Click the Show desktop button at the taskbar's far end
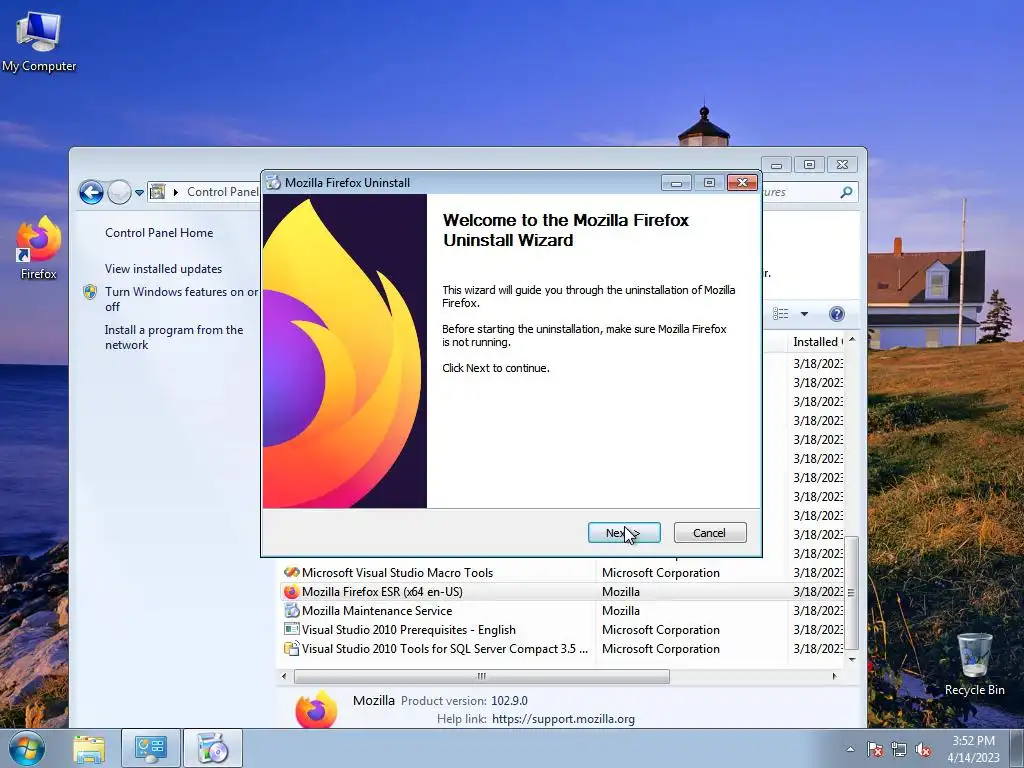This screenshot has height=768, width=1024. [x=1017, y=748]
